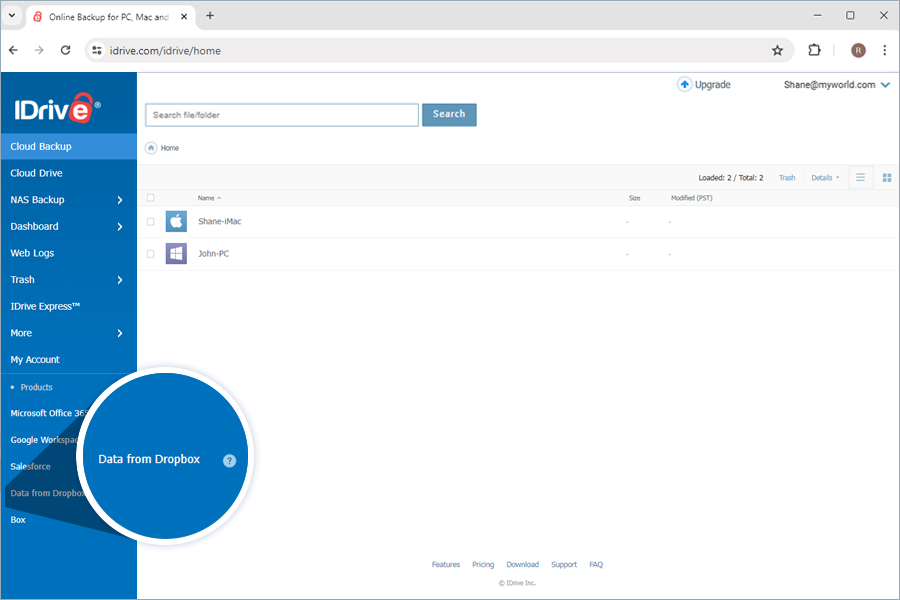The image size is (900, 600).
Task: Close the Online Backup browser tab
Action: 184,17
